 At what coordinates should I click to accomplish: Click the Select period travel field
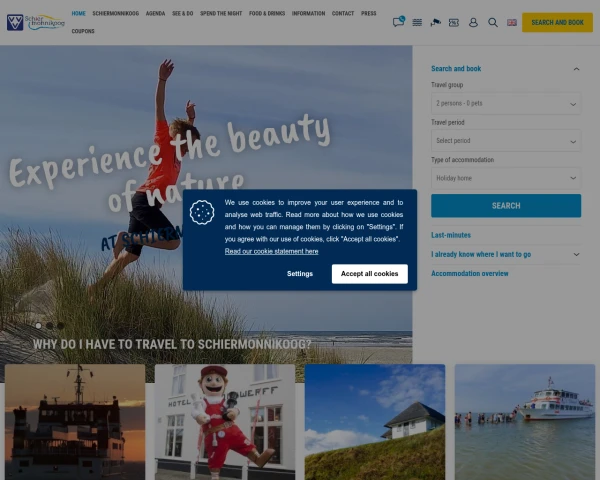point(505,140)
